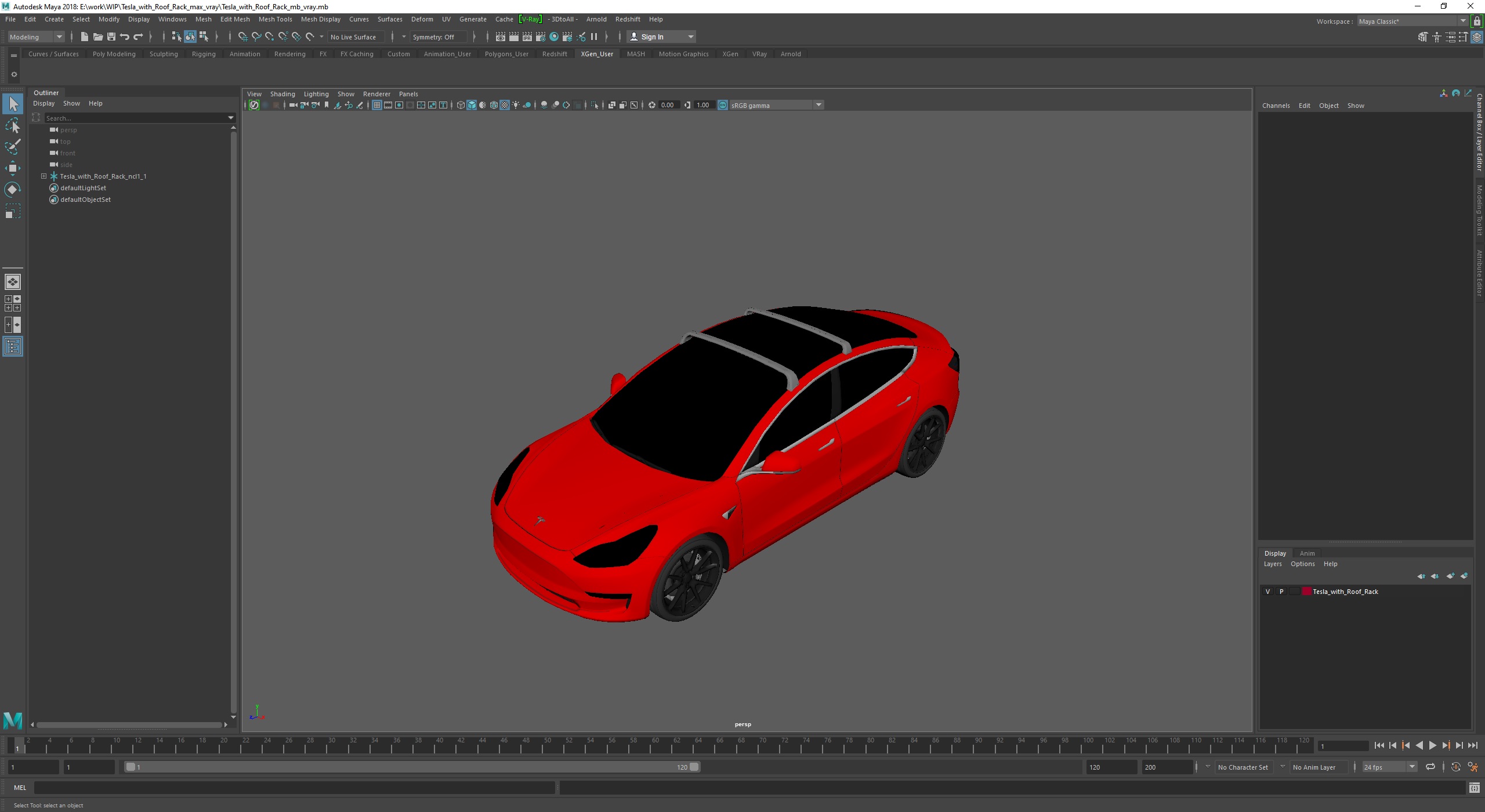Open the Channels menu in Channel Box

click(x=1276, y=106)
